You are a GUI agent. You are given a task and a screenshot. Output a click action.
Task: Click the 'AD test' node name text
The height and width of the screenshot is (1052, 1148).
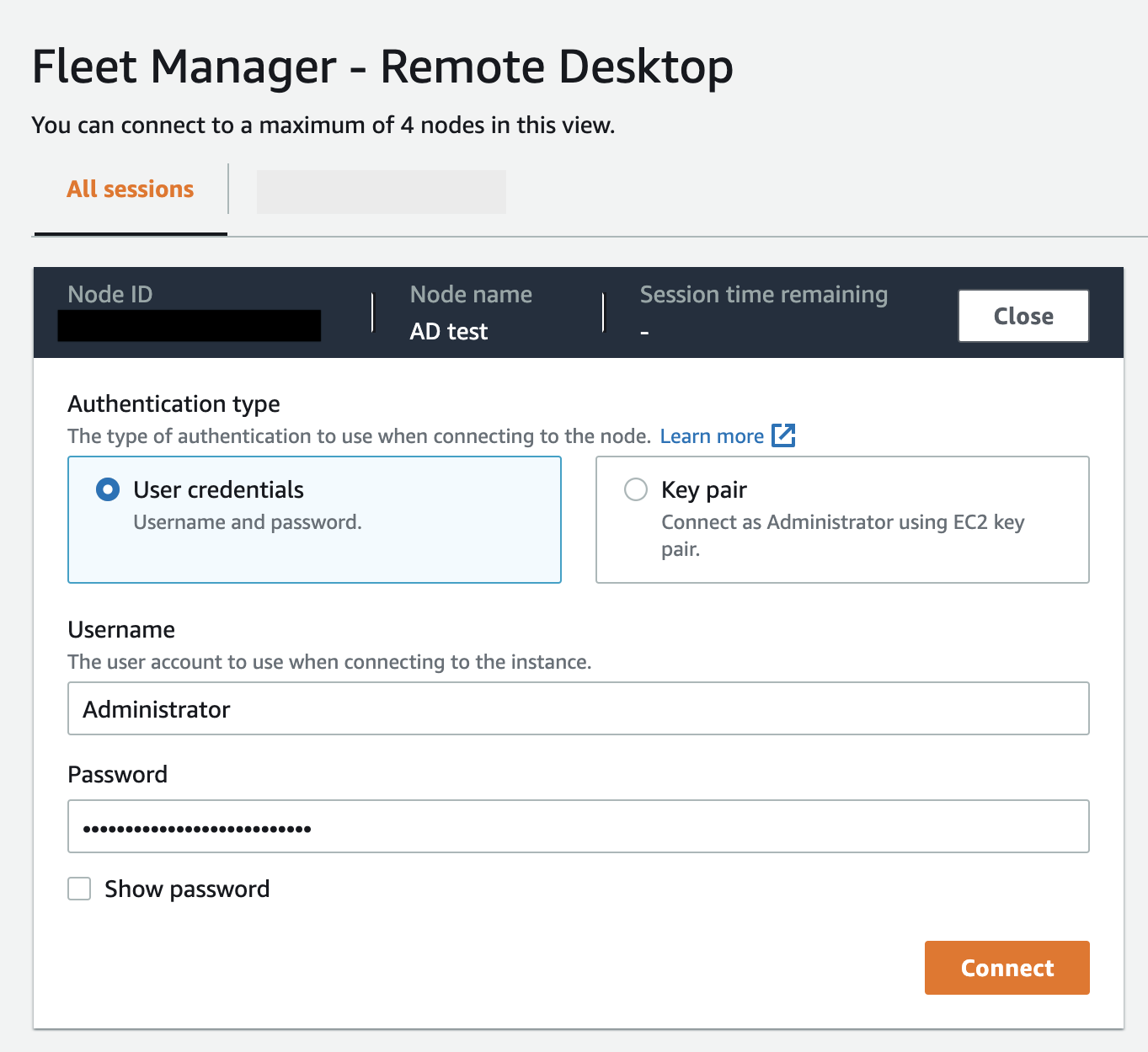click(449, 332)
